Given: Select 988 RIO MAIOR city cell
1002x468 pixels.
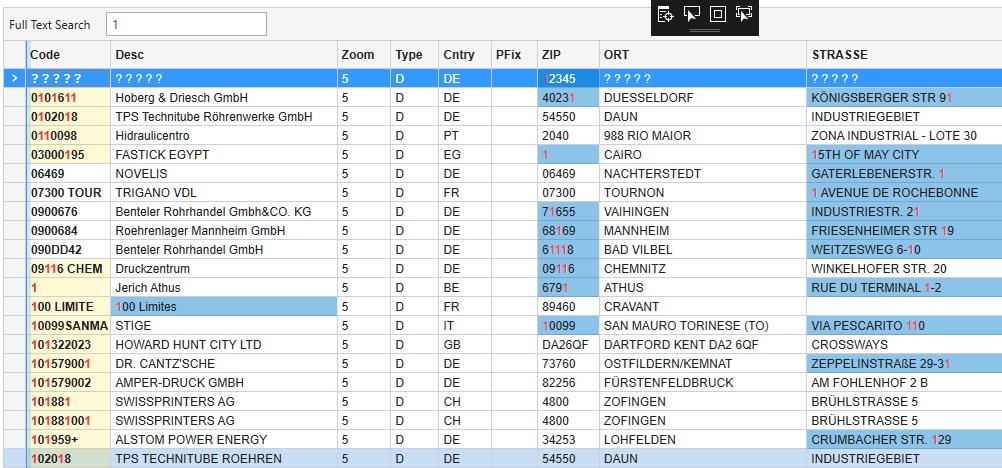Looking at the screenshot, I should tap(703, 136).
